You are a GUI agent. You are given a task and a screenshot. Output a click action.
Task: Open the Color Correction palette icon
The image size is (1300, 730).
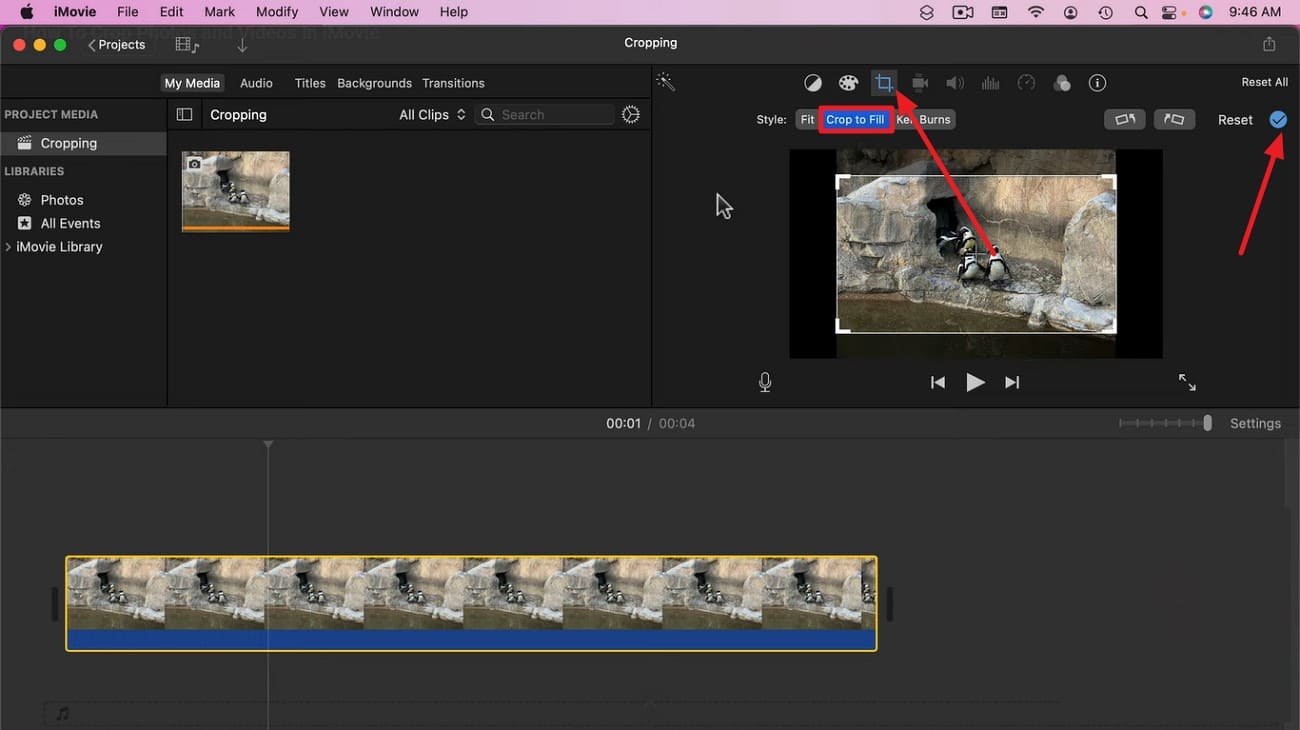(x=848, y=83)
